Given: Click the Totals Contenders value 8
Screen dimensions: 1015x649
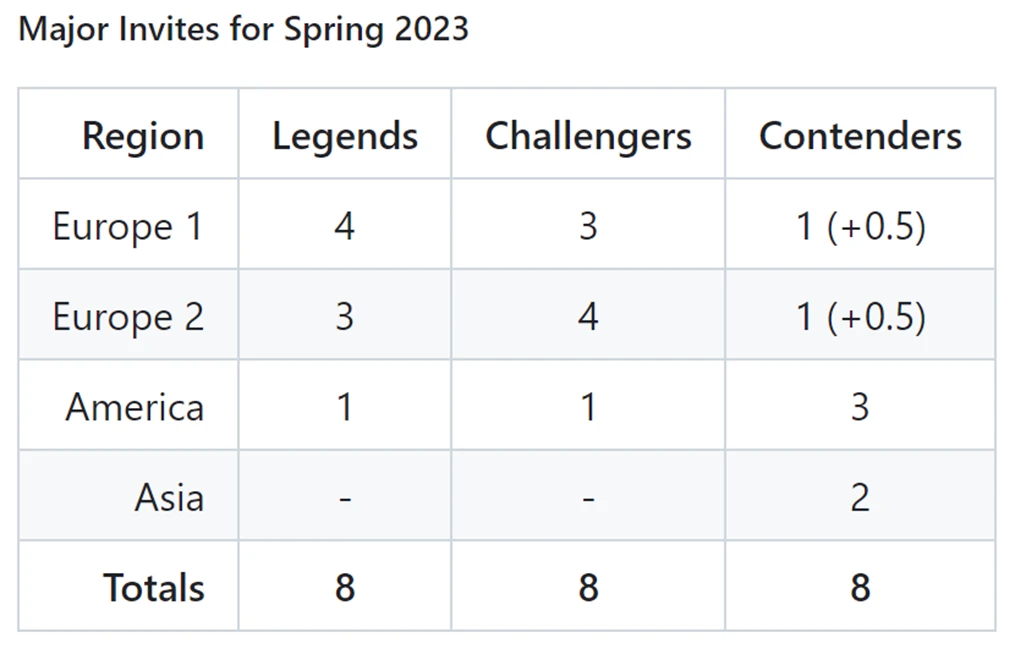Looking at the screenshot, I should 860,588.
